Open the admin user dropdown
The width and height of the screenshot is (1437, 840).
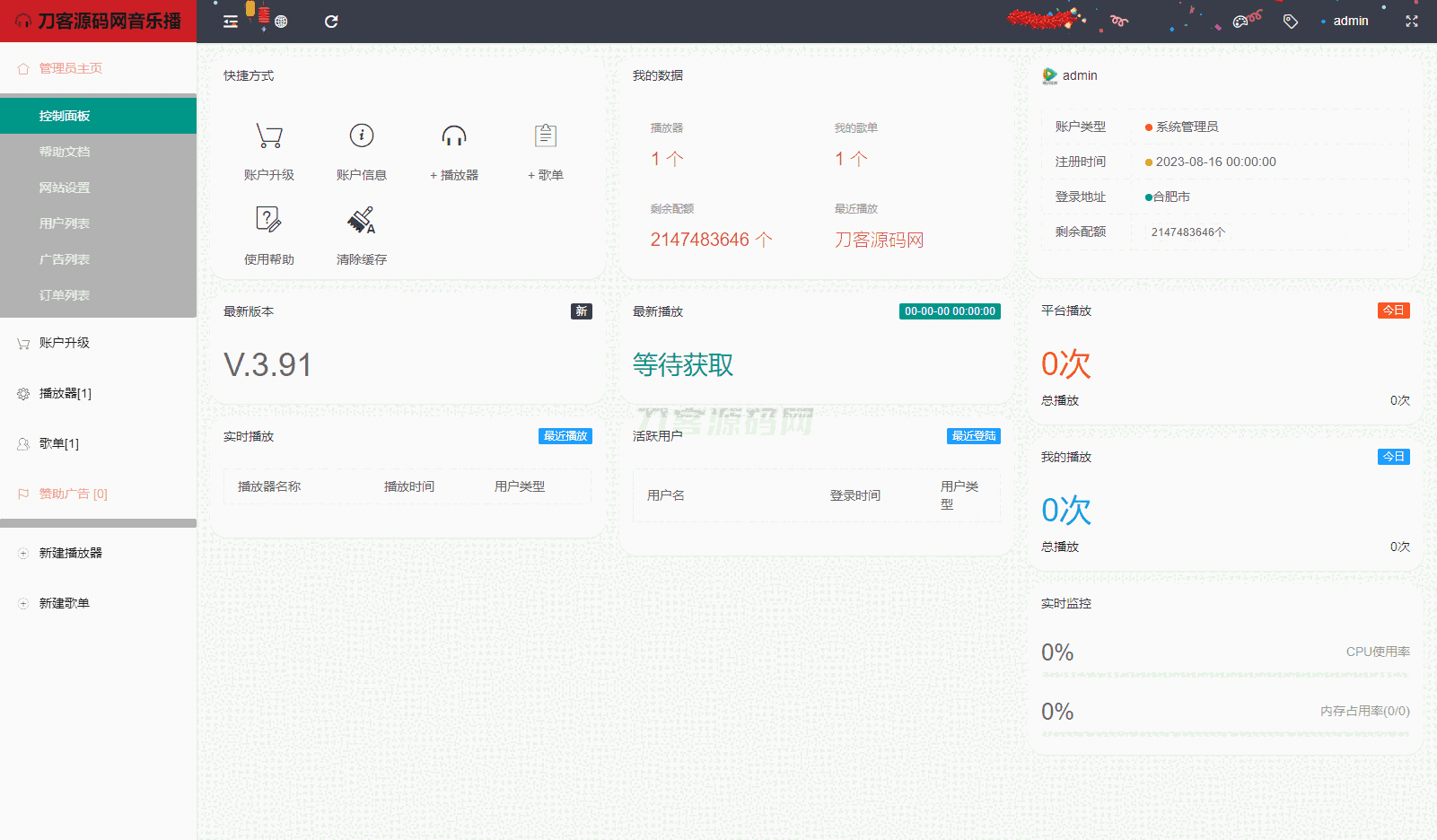[1350, 22]
